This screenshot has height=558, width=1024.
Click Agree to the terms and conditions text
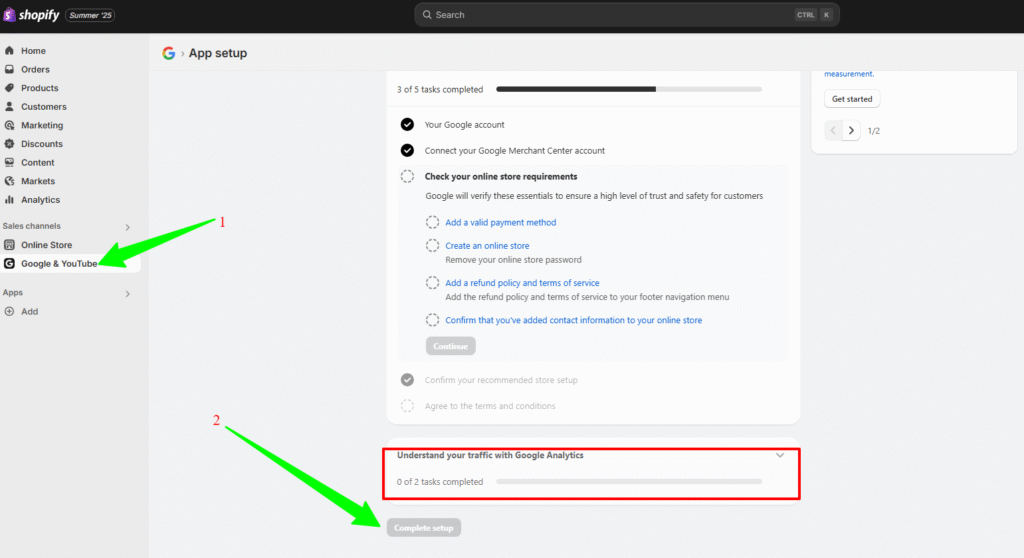point(490,406)
